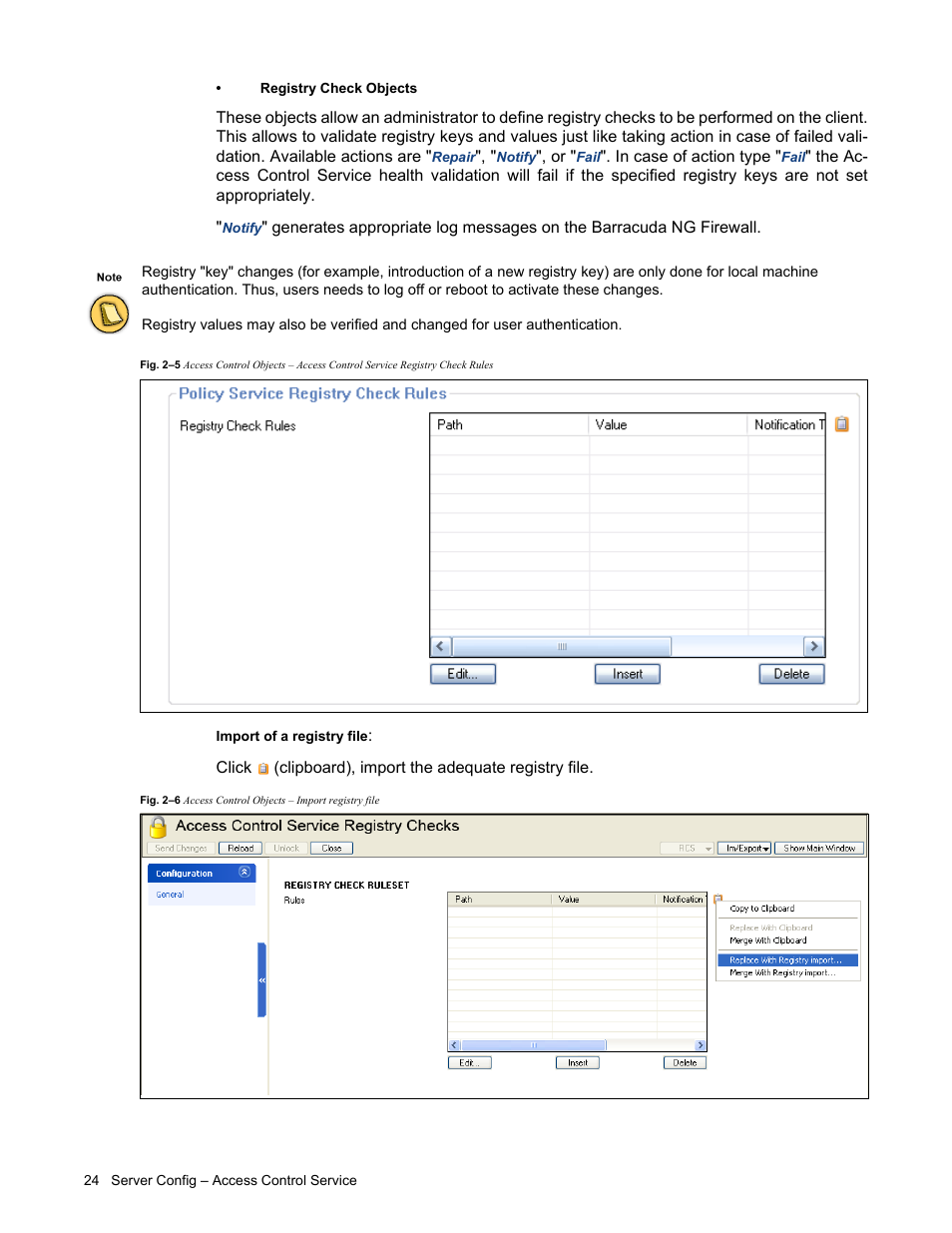The width and height of the screenshot is (952, 1233).
Task: Click Insert under Registry Check Ruleset table
Action: 578,1063
